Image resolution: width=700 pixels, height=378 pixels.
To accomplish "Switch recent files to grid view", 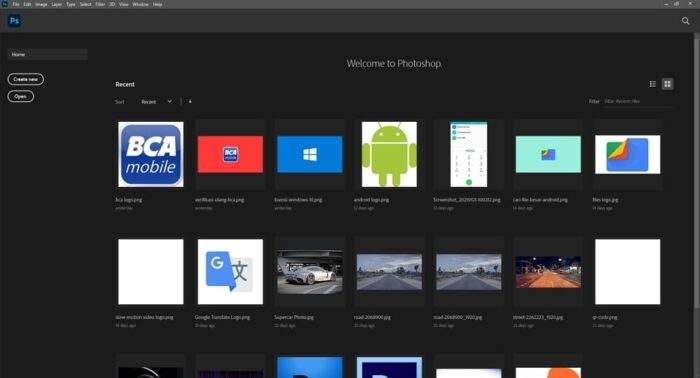I will tap(667, 84).
